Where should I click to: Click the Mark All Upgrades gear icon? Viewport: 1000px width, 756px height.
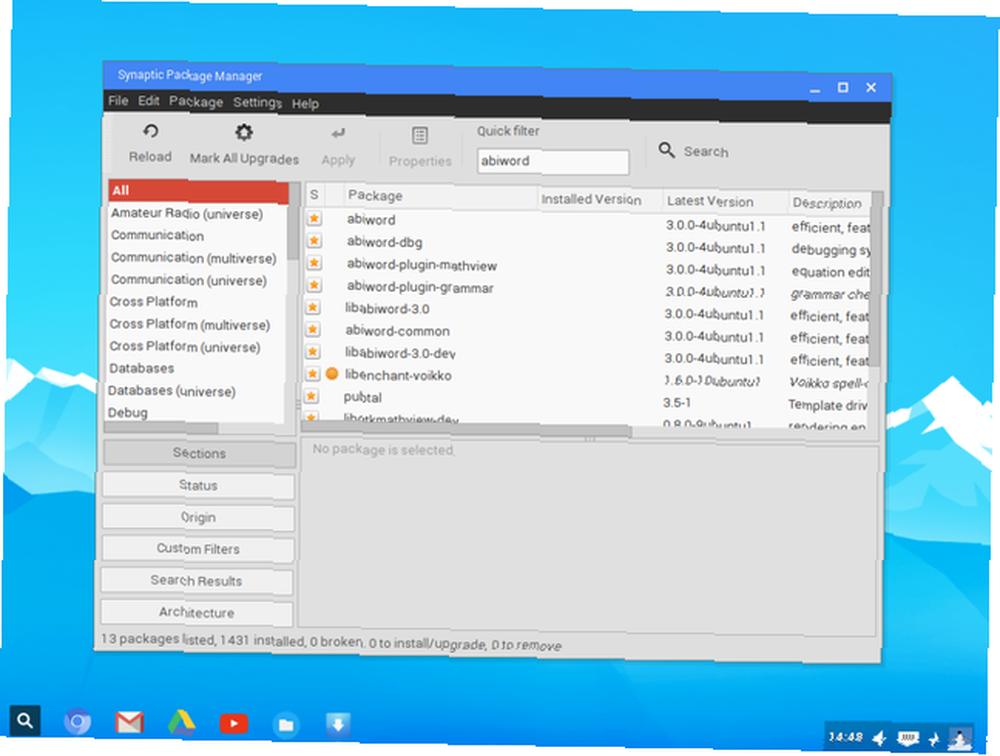pos(244,133)
